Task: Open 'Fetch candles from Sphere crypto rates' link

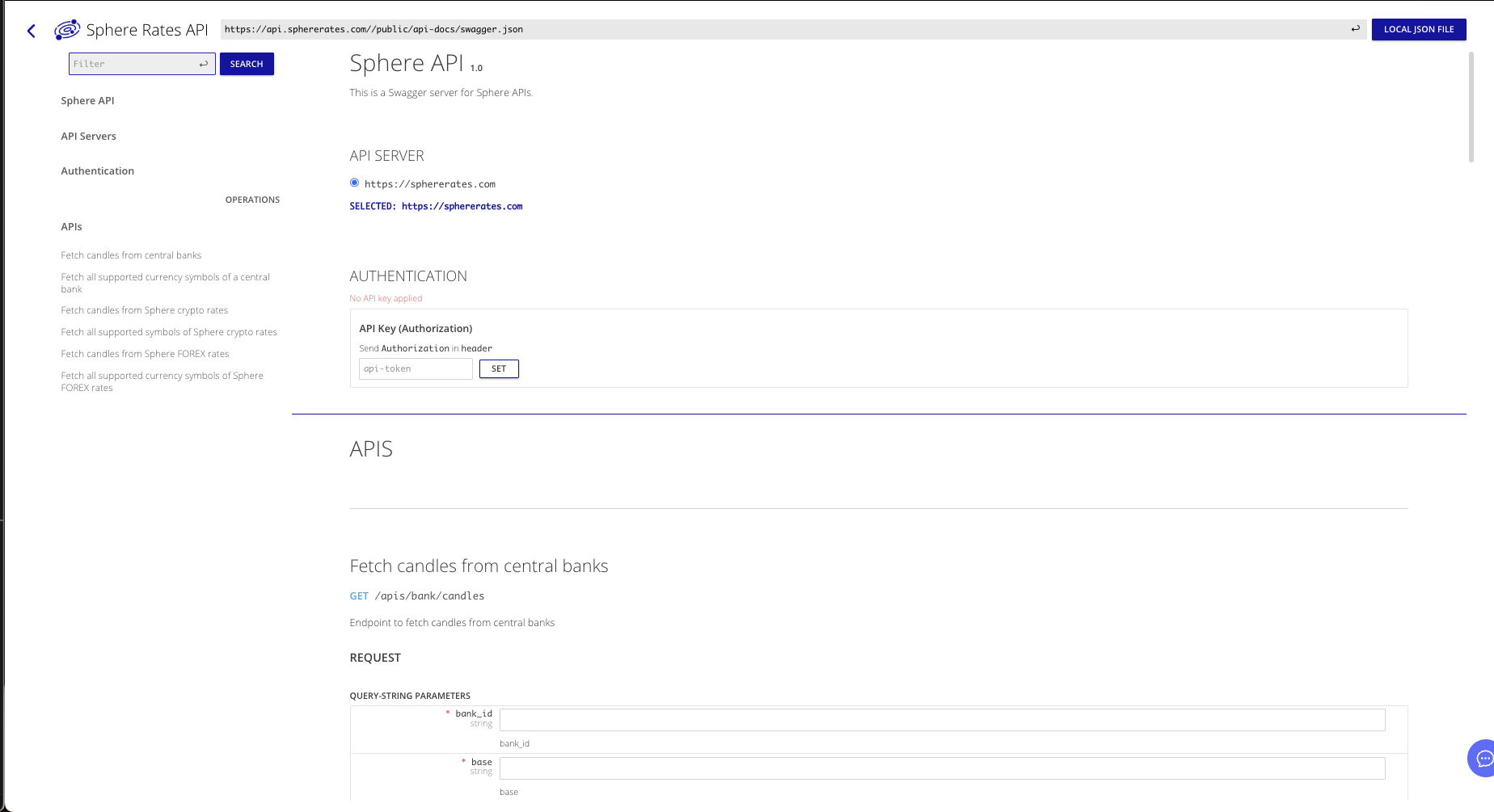Action: coord(144,310)
